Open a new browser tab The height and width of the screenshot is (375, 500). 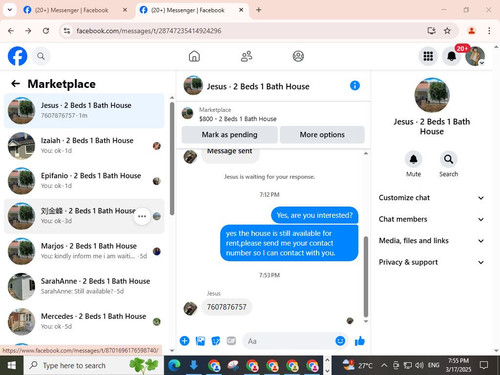259,10
